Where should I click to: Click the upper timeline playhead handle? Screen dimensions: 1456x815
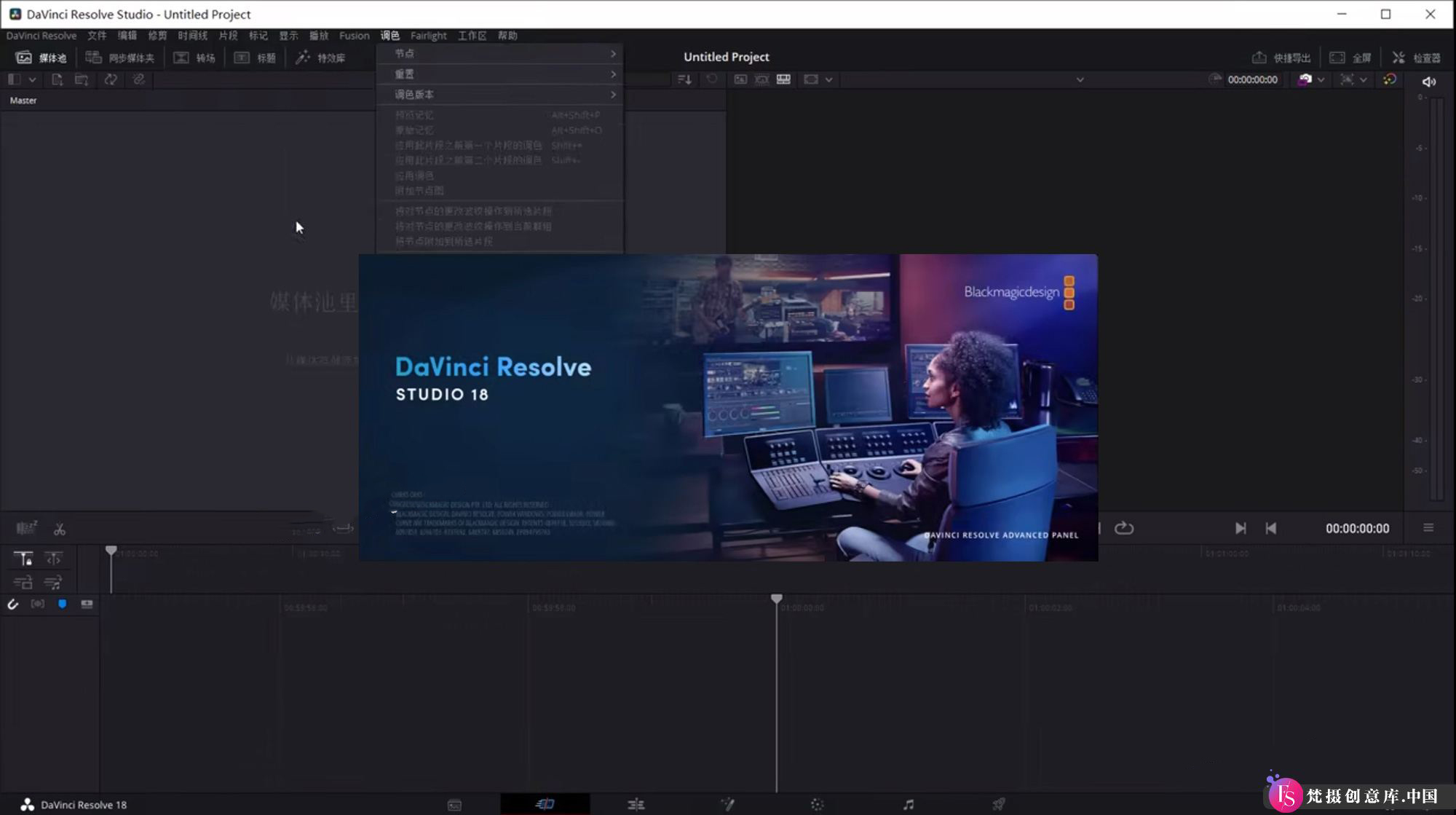tap(111, 551)
